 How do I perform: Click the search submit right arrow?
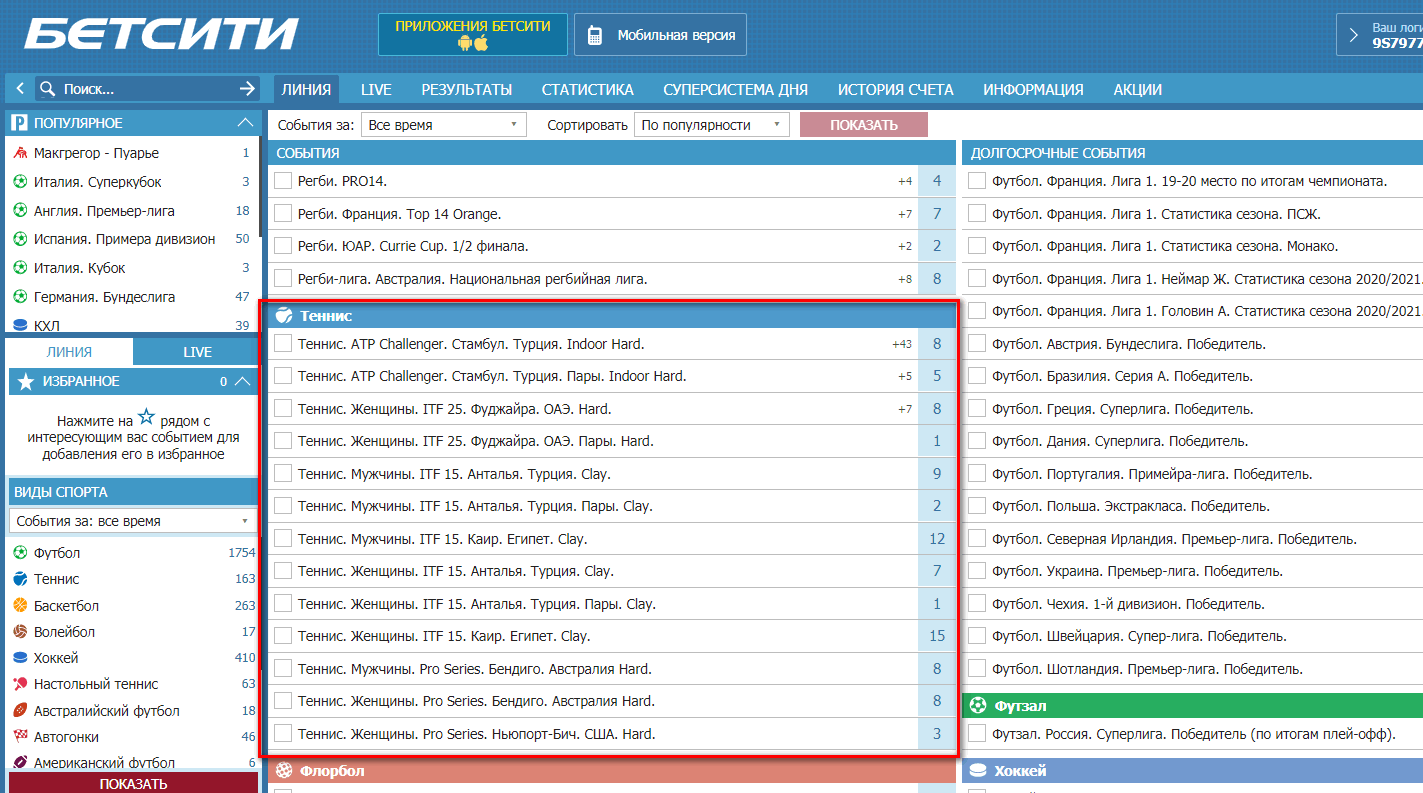coord(248,89)
